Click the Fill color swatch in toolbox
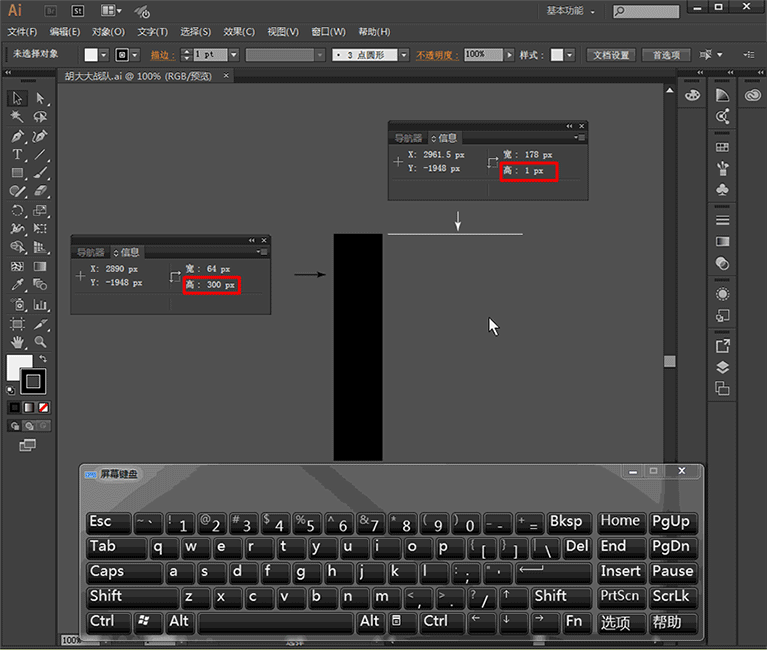The image size is (767, 650). [x=19, y=367]
